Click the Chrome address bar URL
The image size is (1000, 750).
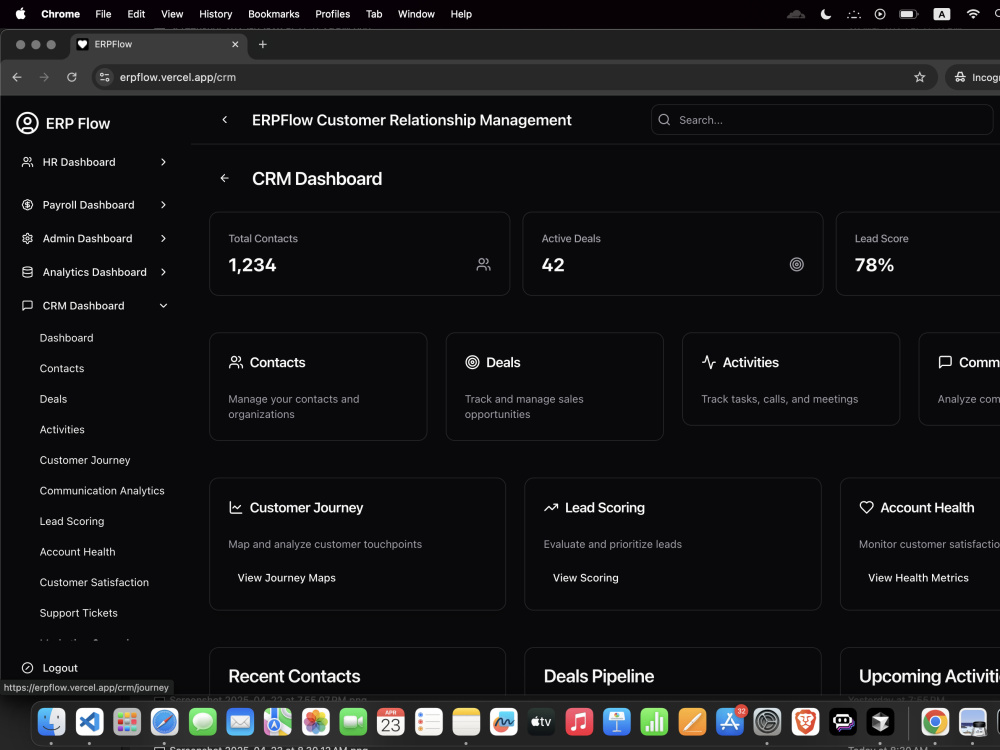[178, 77]
